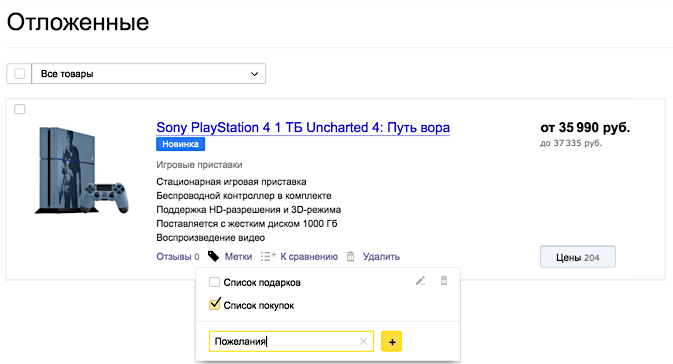Click Поставляется с жестким диском 1000 Гб
This screenshot has width=673, height=364.
coord(247,224)
